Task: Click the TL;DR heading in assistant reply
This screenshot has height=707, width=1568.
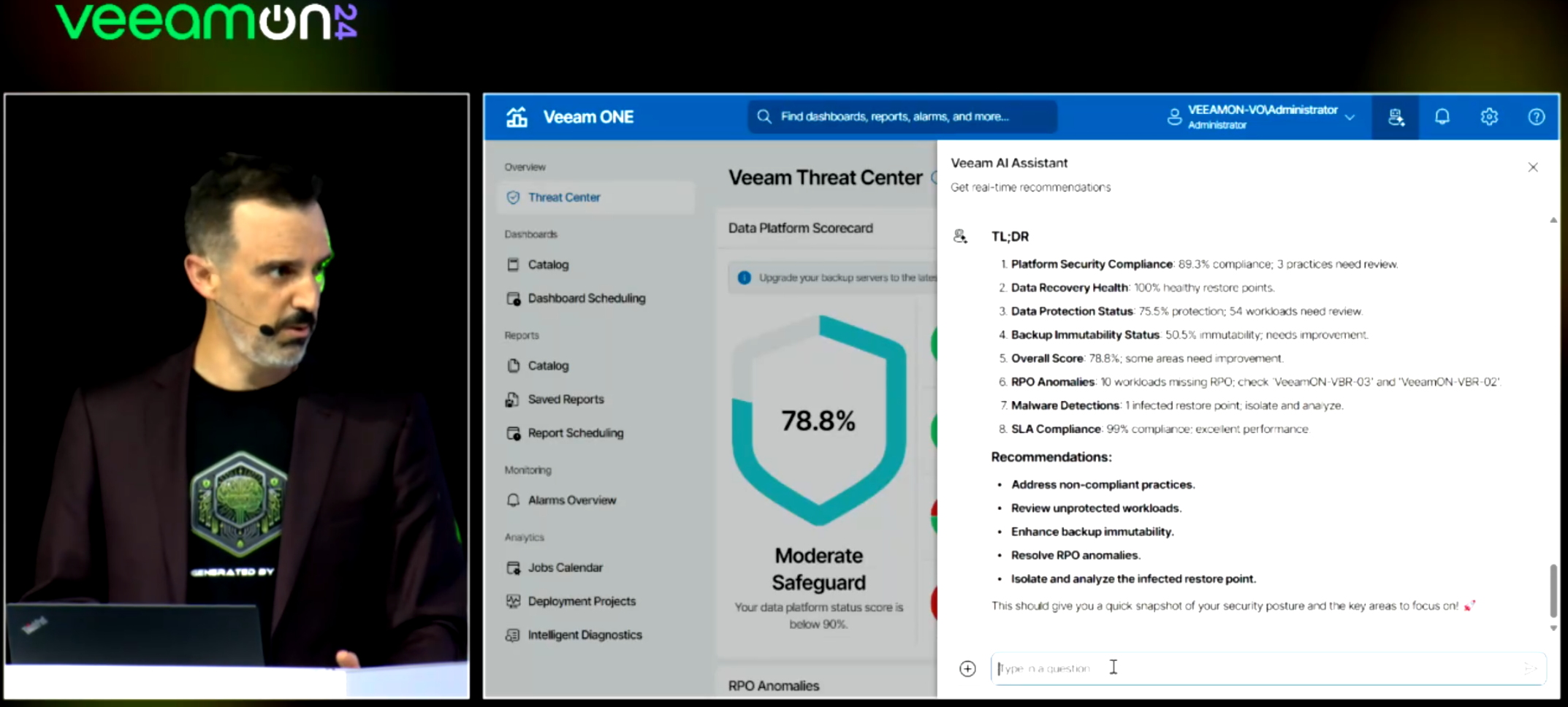Action: pos(1010,237)
